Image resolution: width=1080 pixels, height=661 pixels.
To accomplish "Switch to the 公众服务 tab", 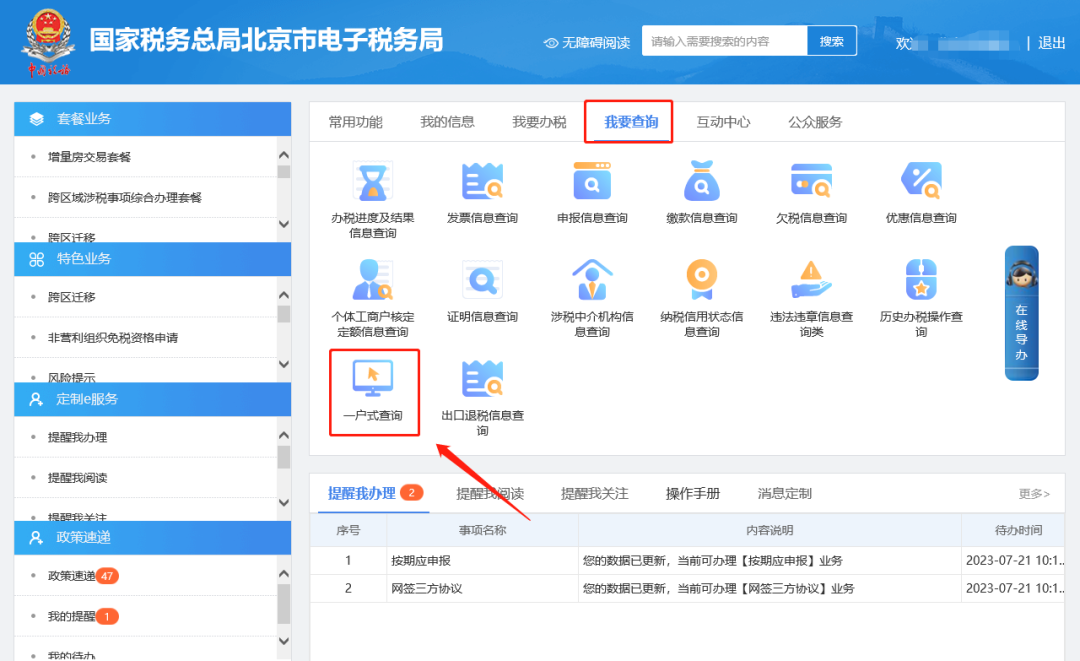I will (816, 122).
